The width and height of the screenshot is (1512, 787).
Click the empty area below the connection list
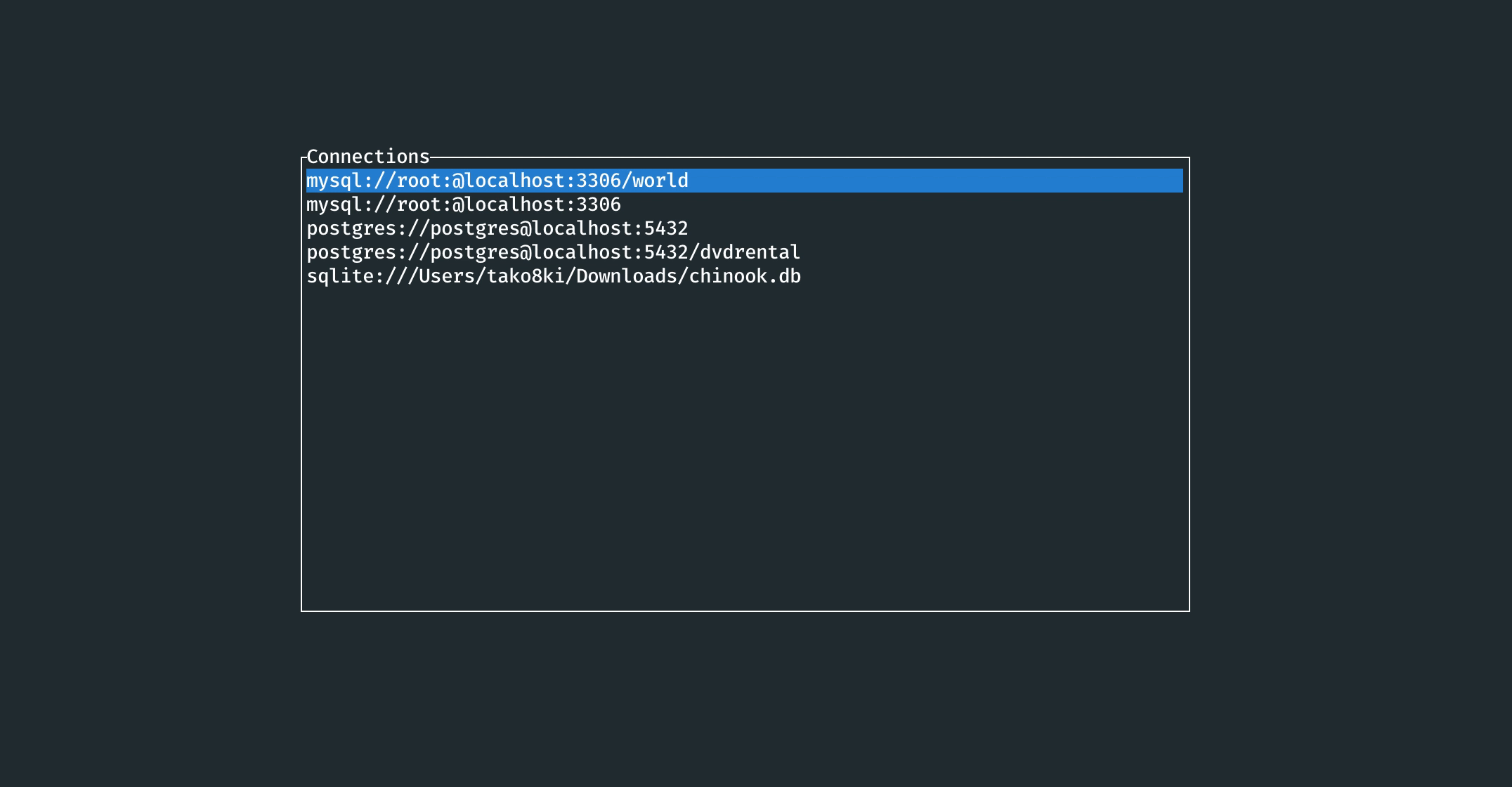(745, 450)
